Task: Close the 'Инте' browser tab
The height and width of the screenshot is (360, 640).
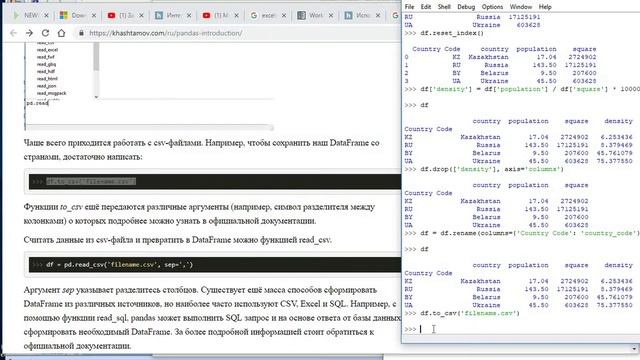Action: (x=189, y=16)
